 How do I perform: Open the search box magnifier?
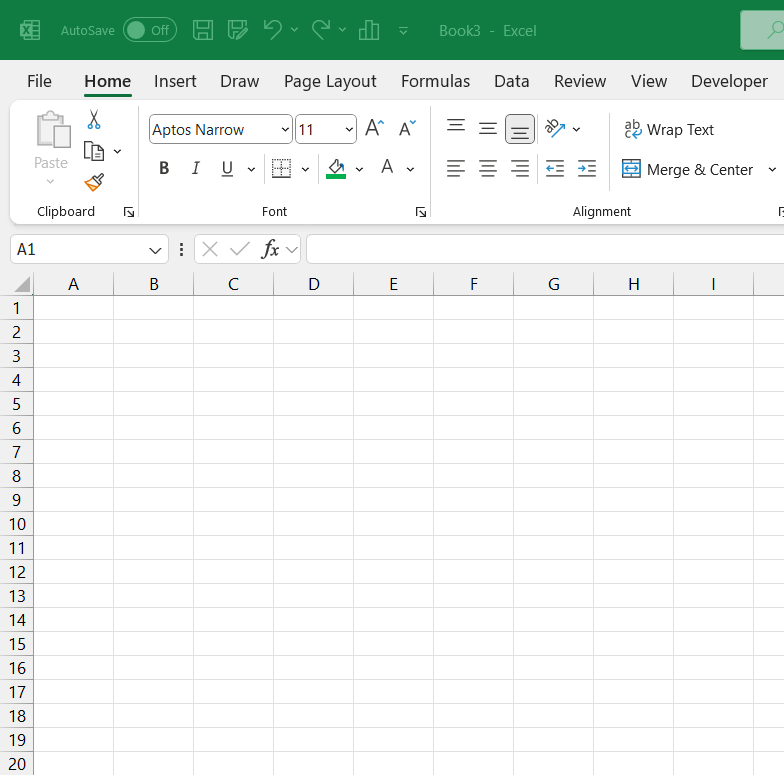(x=776, y=30)
